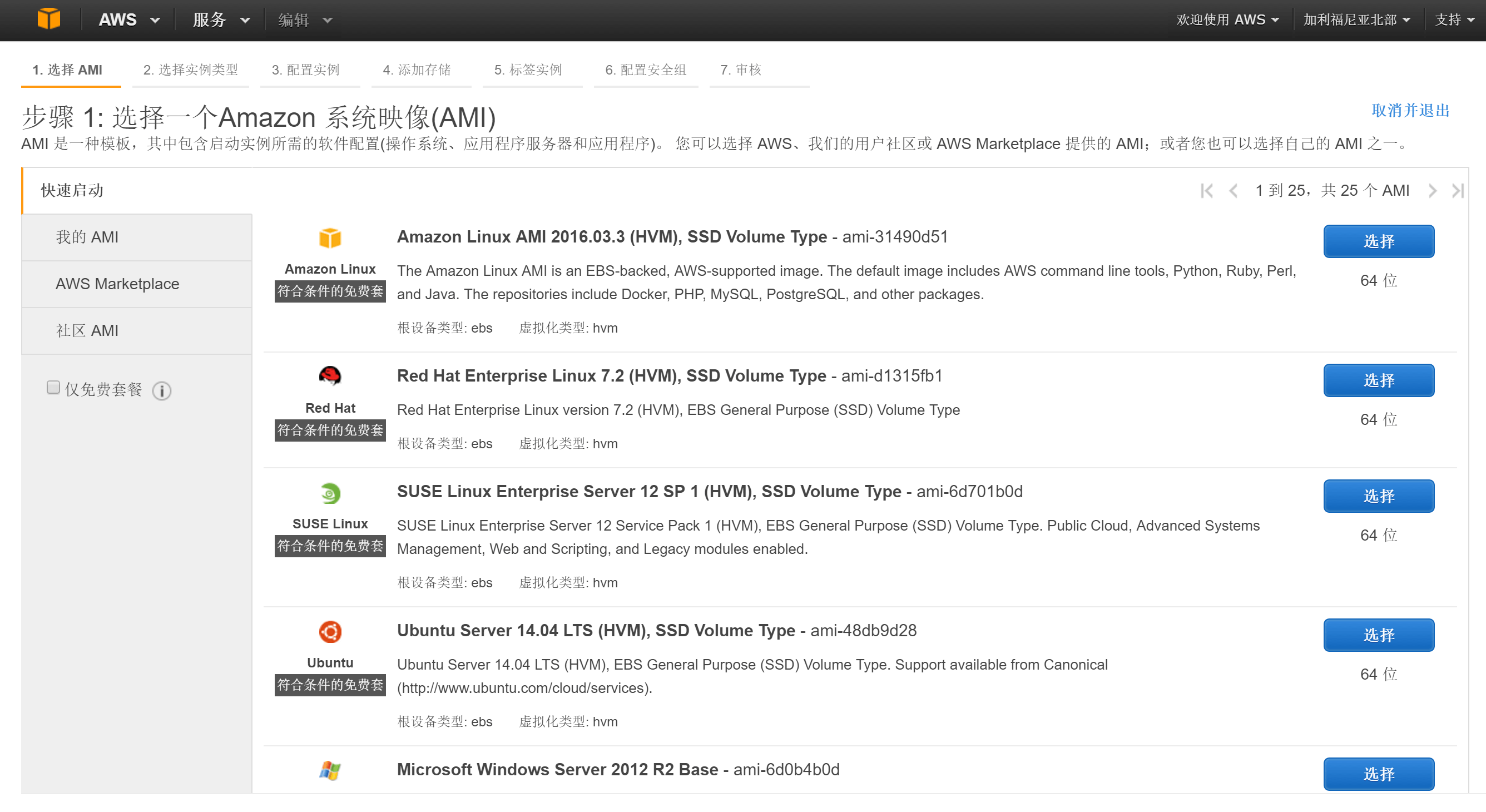Open the 我的 AMI sidebar section

point(137,237)
